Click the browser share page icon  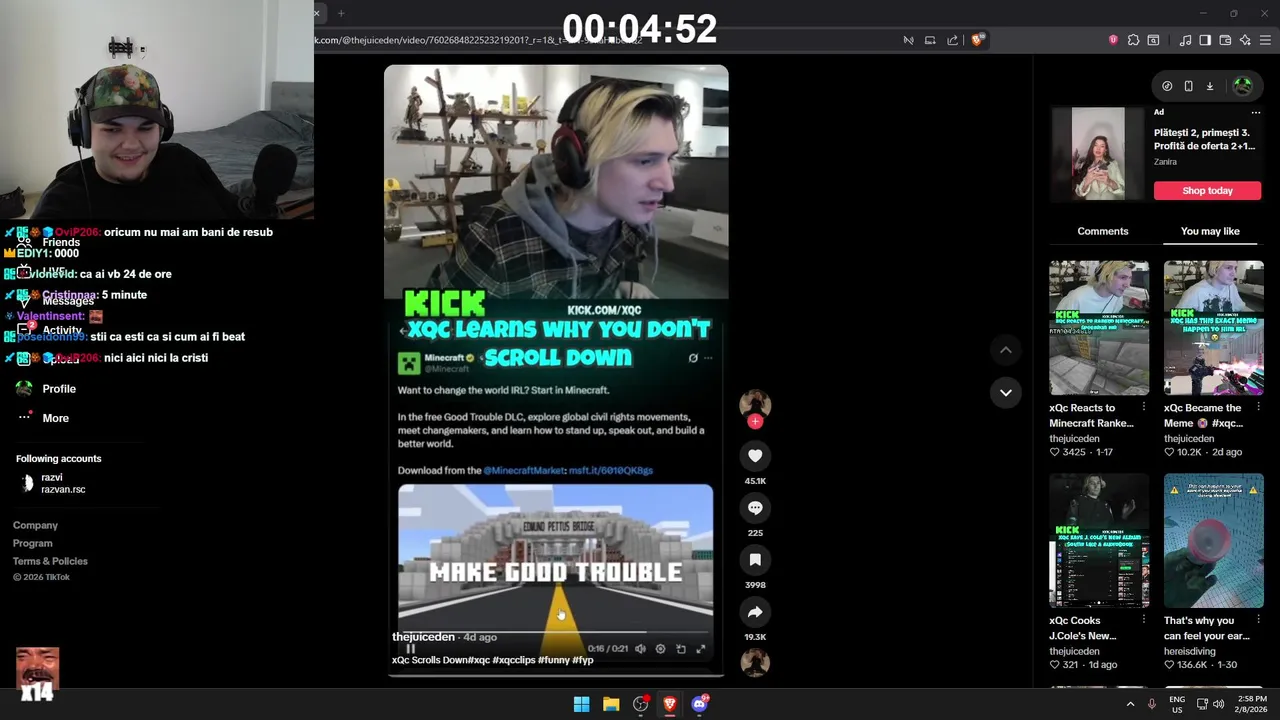(x=952, y=40)
